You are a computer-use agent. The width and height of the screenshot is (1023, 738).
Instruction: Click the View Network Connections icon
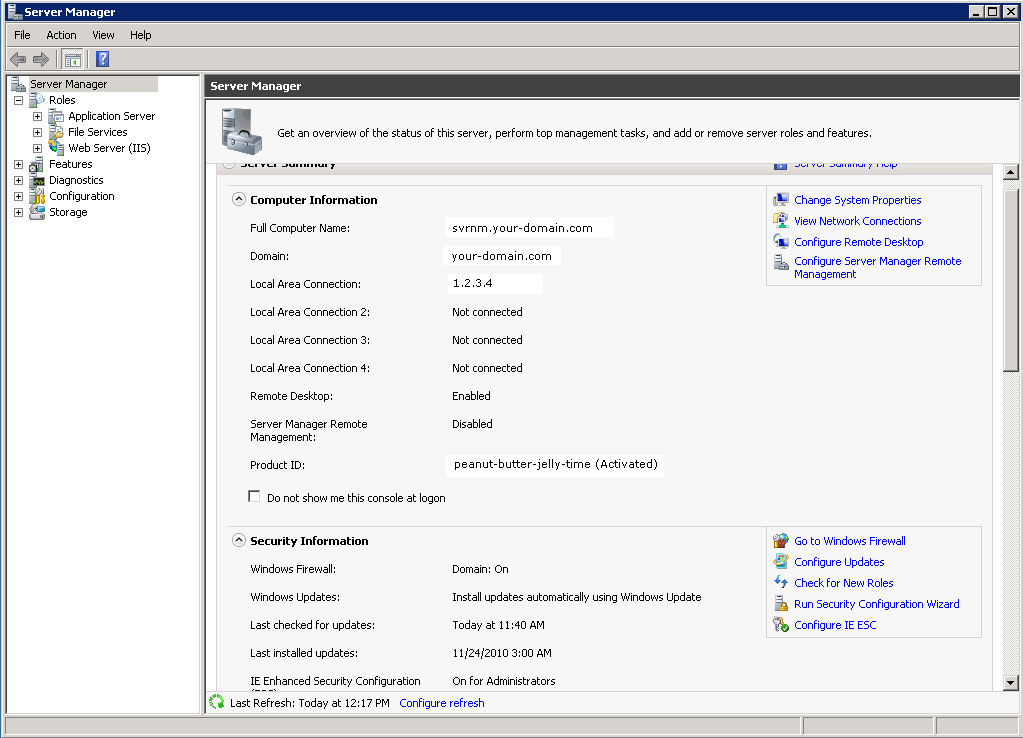coord(781,221)
